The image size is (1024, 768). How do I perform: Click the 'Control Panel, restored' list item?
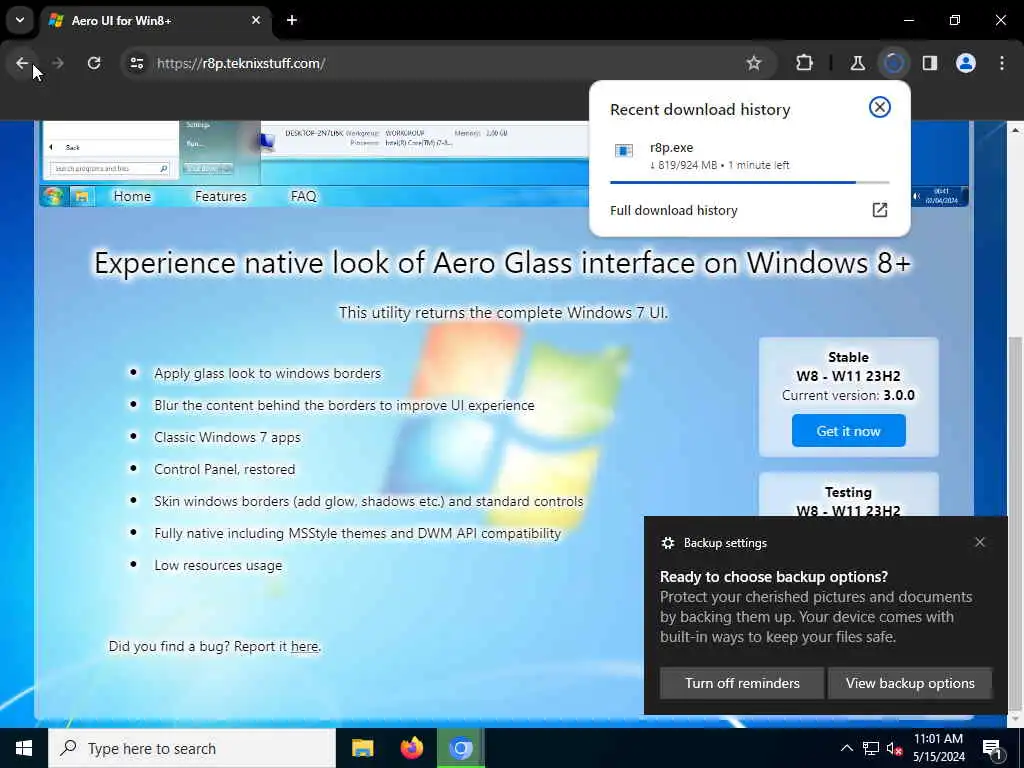(x=225, y=470)
